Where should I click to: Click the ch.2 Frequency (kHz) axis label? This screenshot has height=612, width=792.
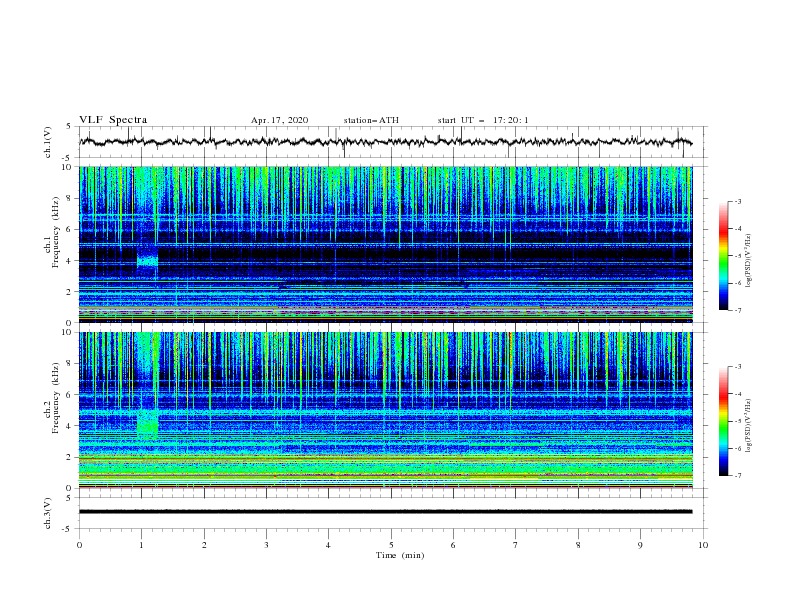(51, 398)
